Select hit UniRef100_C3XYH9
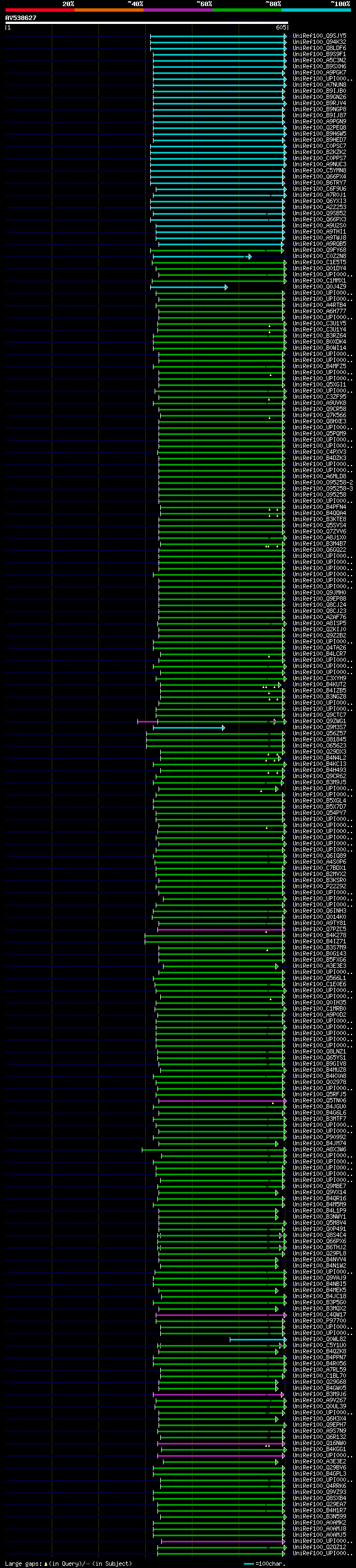 tap(319, 678)
